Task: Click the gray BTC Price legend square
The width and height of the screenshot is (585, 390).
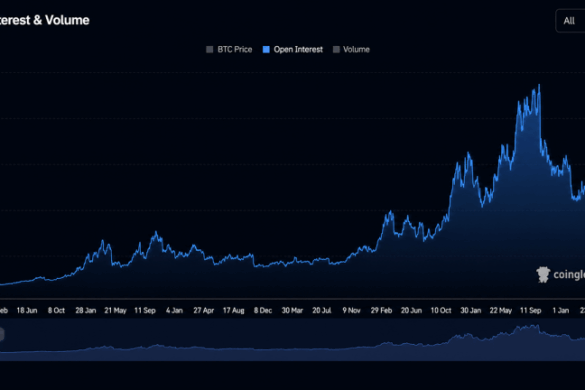Action: tap(210, 50)
